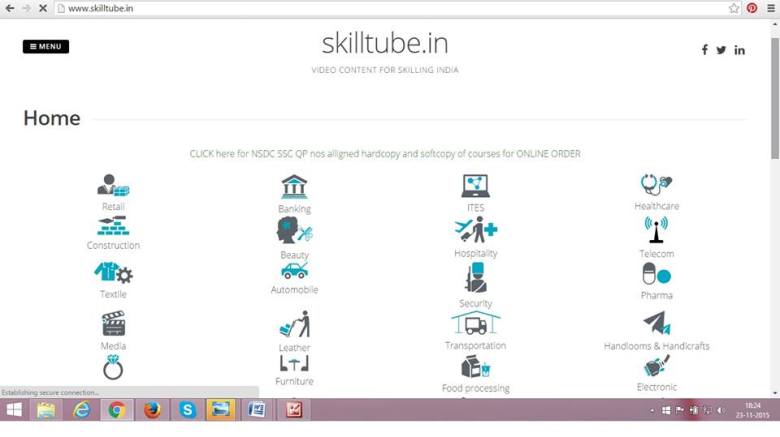Click the Telecom text label
Screen dimensions: 780x437
tap(657, 254)
